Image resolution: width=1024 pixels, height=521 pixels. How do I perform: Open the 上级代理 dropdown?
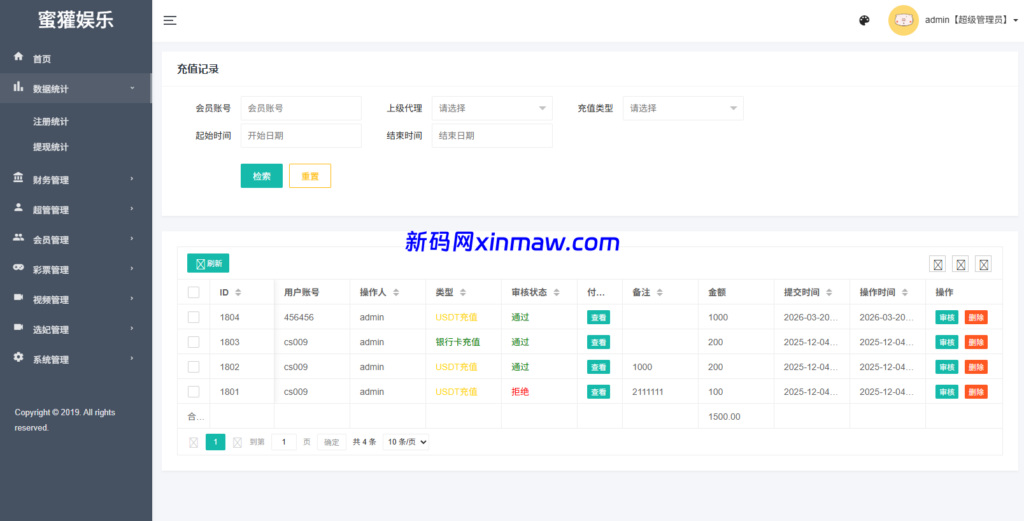point(492,108)
